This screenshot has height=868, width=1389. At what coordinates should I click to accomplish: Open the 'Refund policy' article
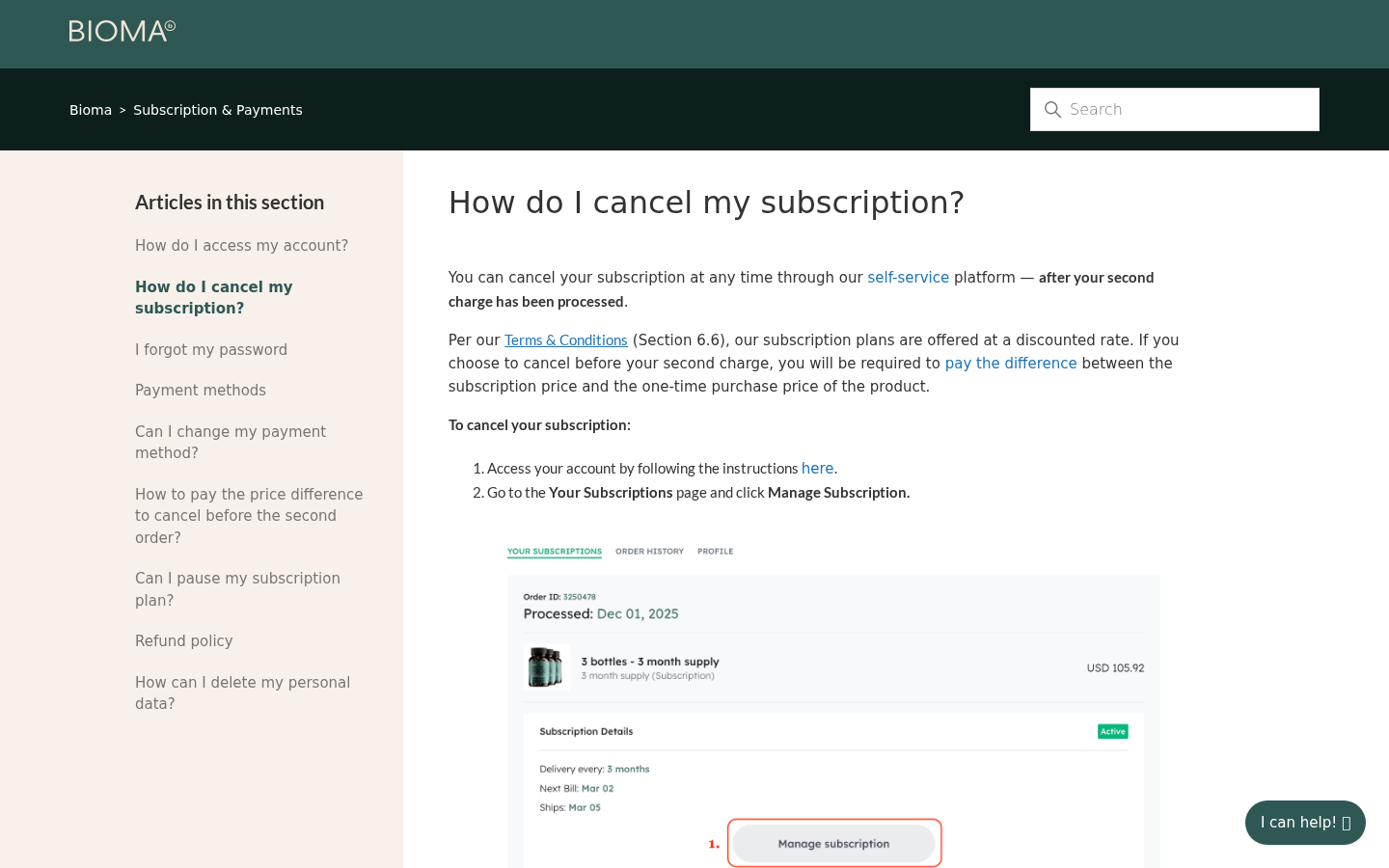[x=184, y=641]
